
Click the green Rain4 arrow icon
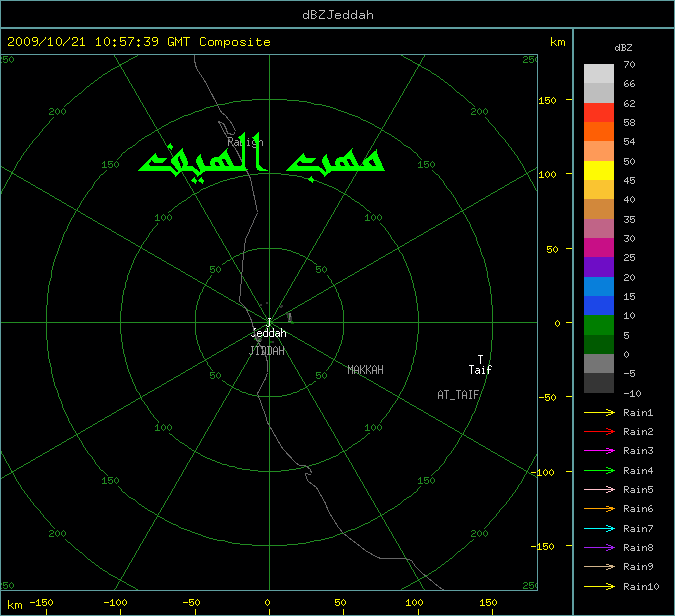[599, 471]
